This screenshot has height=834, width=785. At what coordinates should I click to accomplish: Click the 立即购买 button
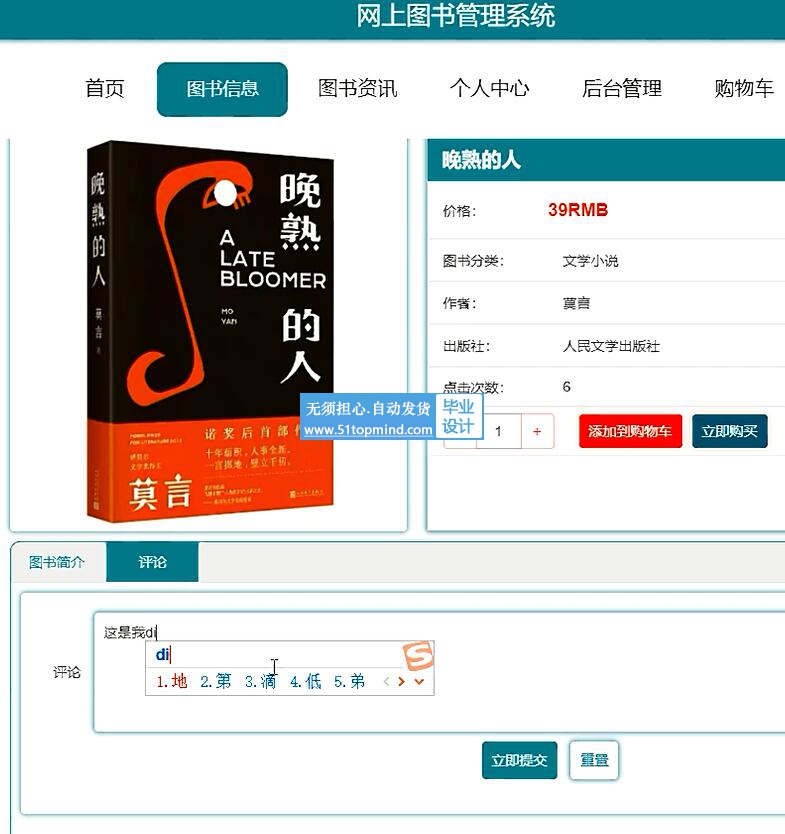[x=730, y=431]
